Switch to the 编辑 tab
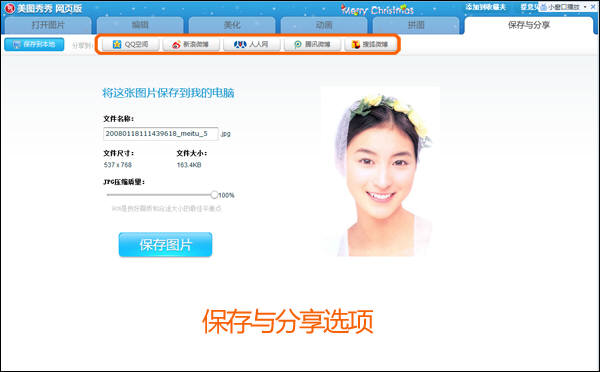Viewport: 600px width, 372px height. [x=140, y=25]
